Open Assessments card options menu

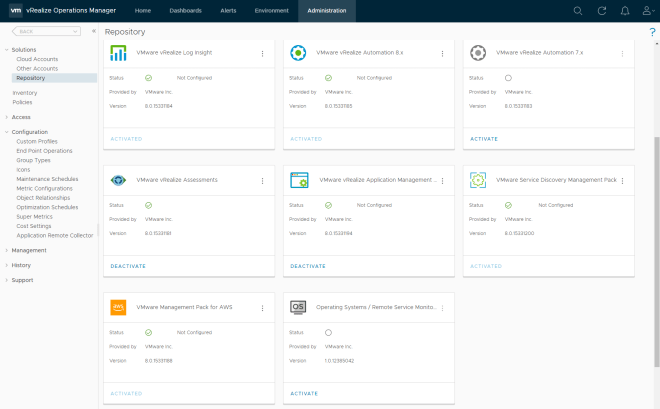262,181
